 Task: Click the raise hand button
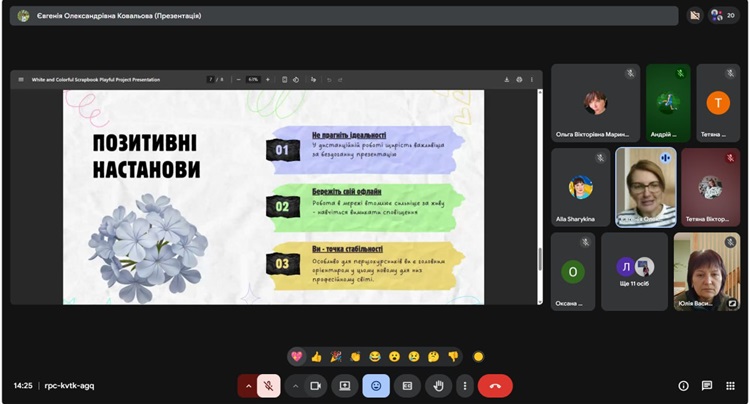[437, 385]
